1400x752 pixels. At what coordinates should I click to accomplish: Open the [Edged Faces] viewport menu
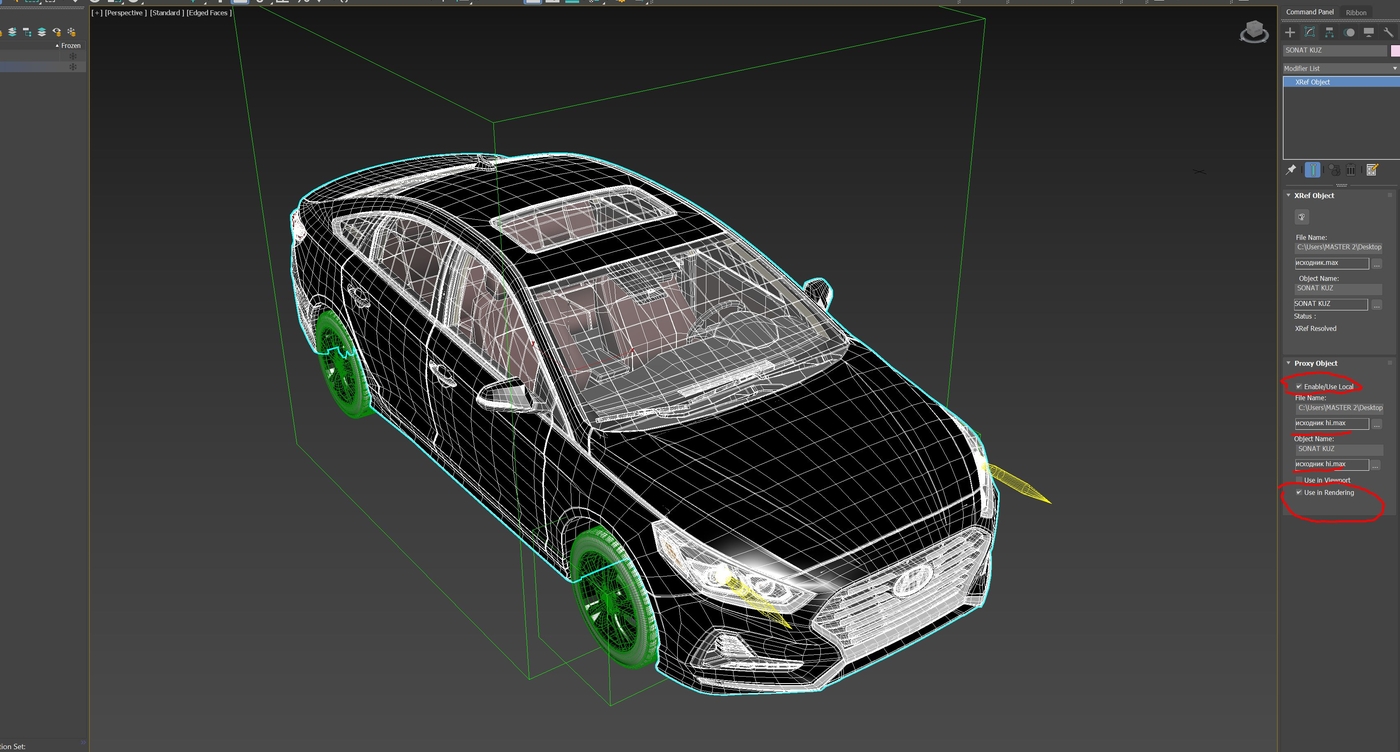tap(209, 13)
